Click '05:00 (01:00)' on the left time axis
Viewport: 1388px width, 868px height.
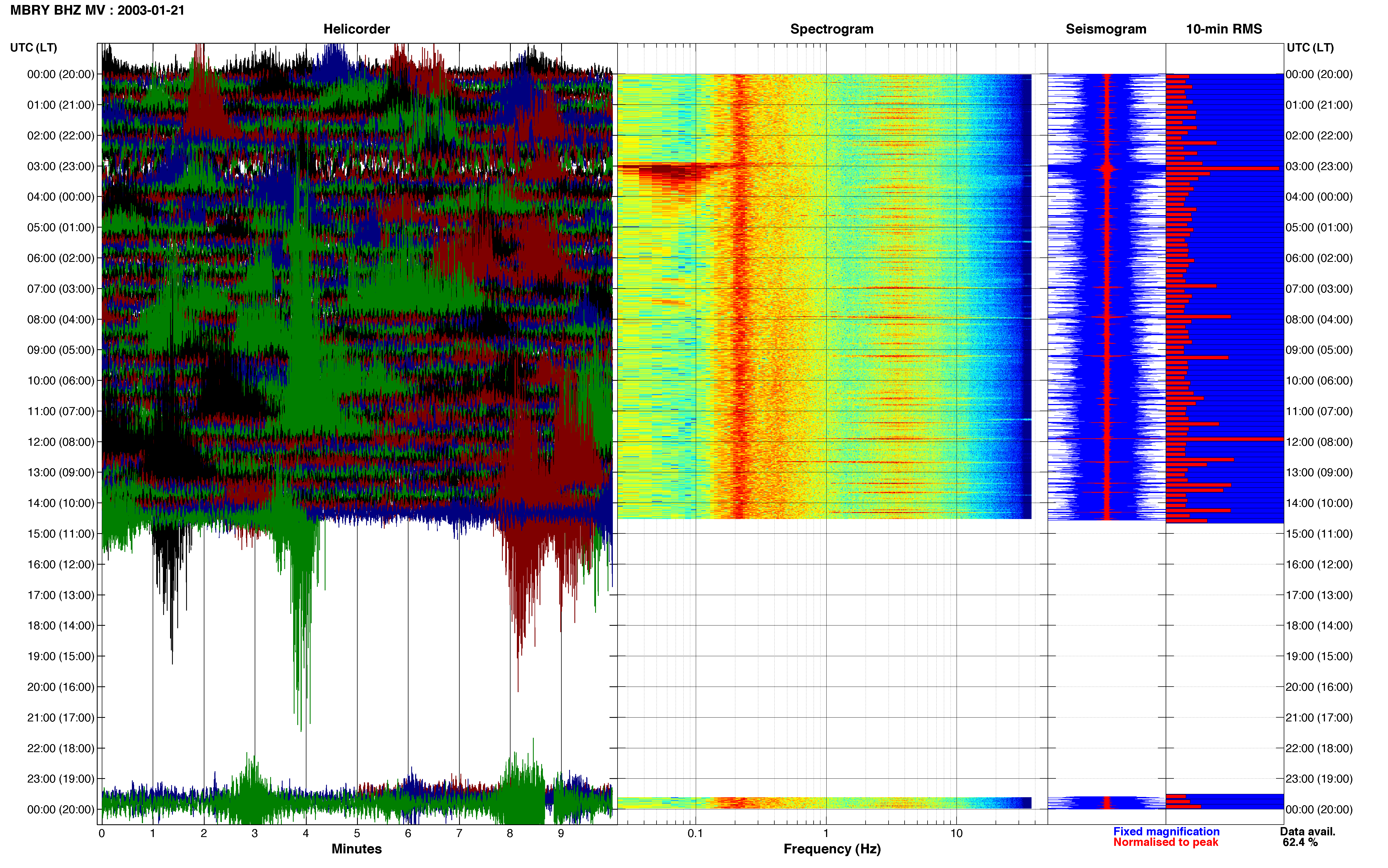click(x=61, y=227)
